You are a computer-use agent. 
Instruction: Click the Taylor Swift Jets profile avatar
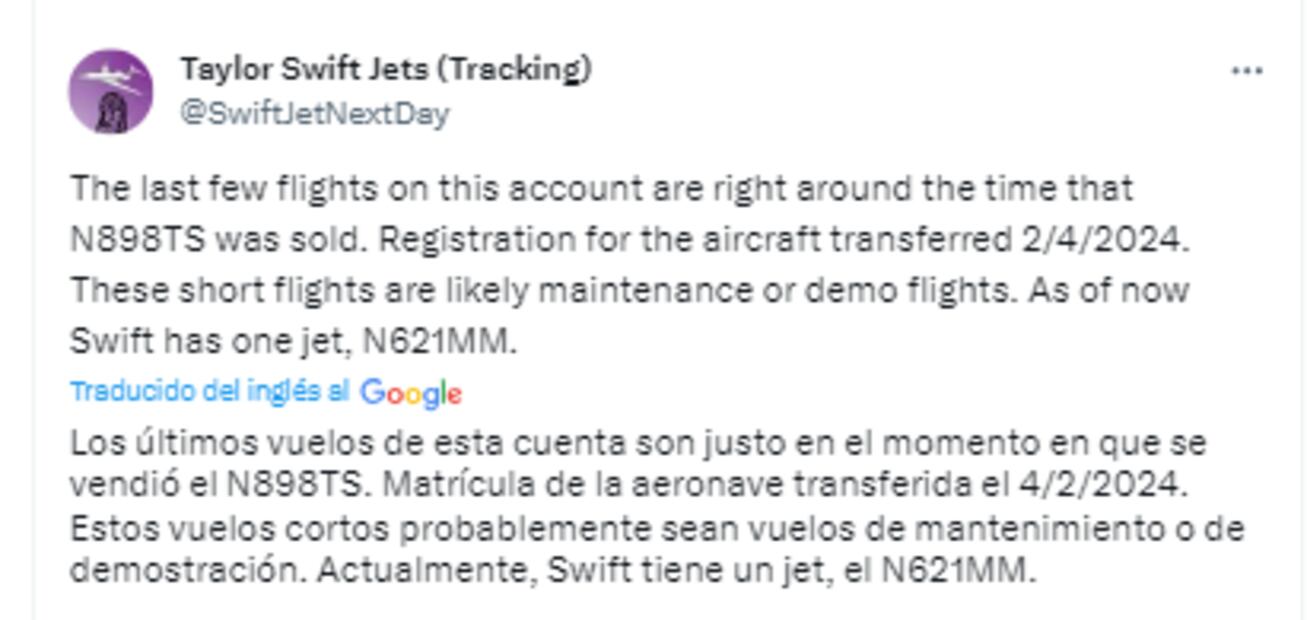[x=110, y=91]
